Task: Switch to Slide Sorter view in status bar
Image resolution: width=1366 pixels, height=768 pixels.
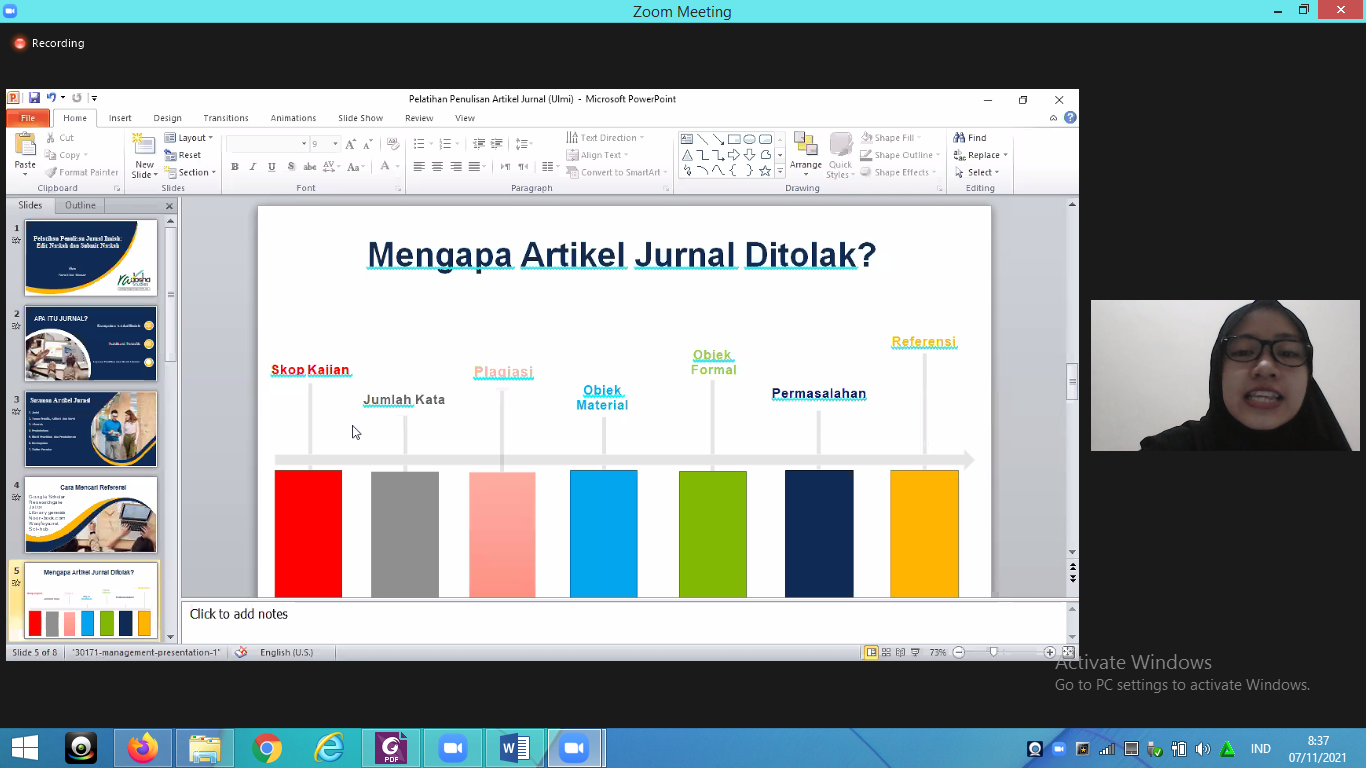Action: pyautogui.click(x=886, y=652)
